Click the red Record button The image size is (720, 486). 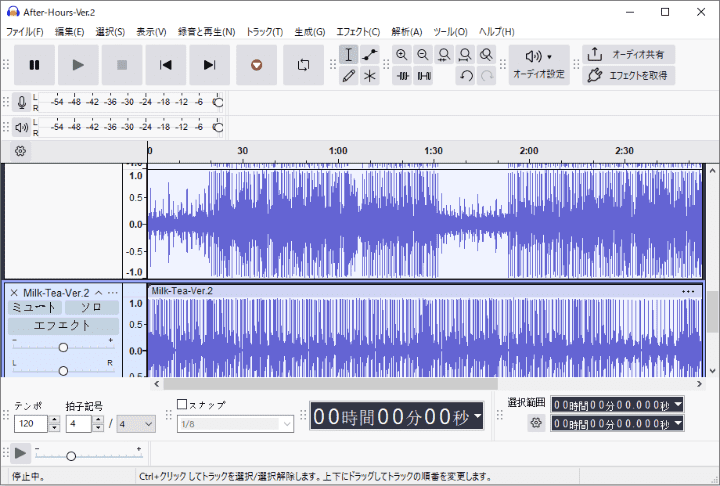[257, 65]
